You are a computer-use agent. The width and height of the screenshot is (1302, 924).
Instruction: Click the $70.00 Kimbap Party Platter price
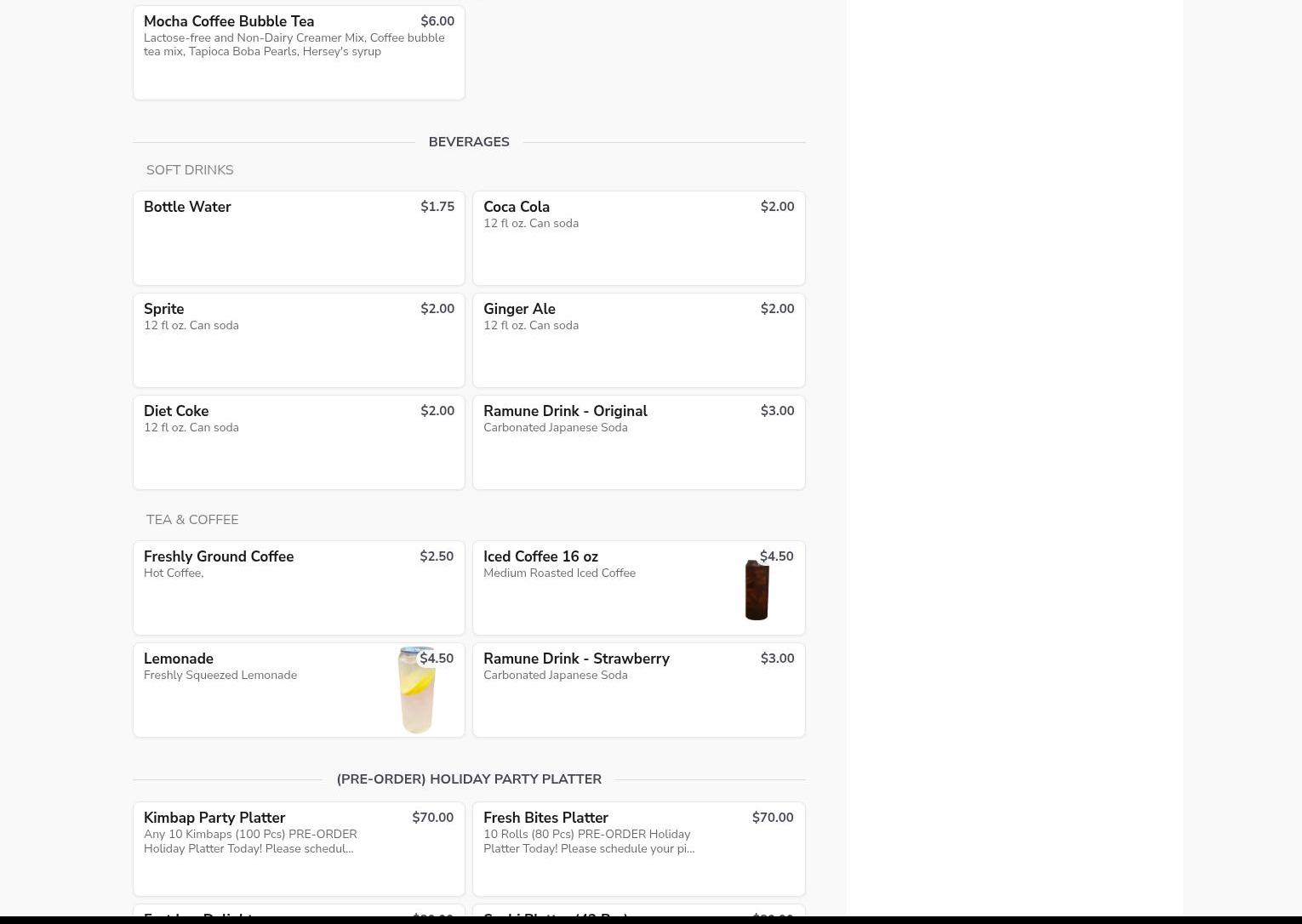pyautogui.click(x=433, y=818)
